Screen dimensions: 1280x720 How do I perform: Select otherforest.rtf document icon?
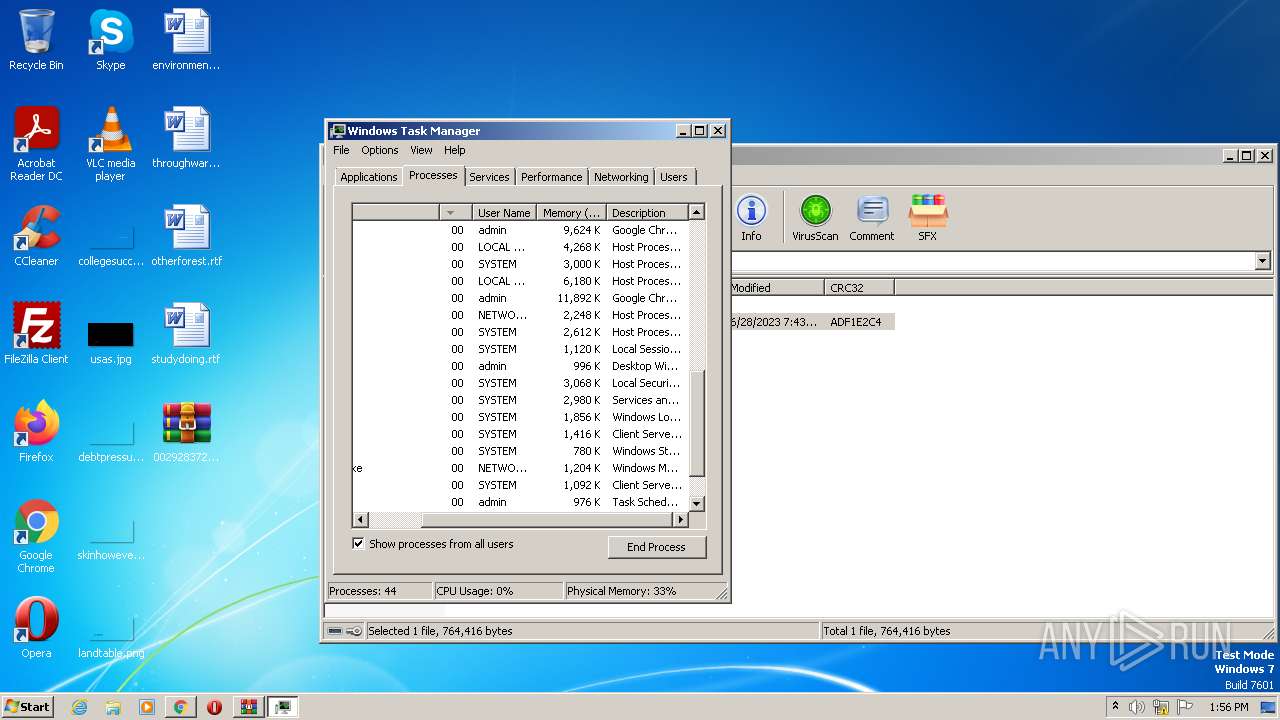pos(186,236)
